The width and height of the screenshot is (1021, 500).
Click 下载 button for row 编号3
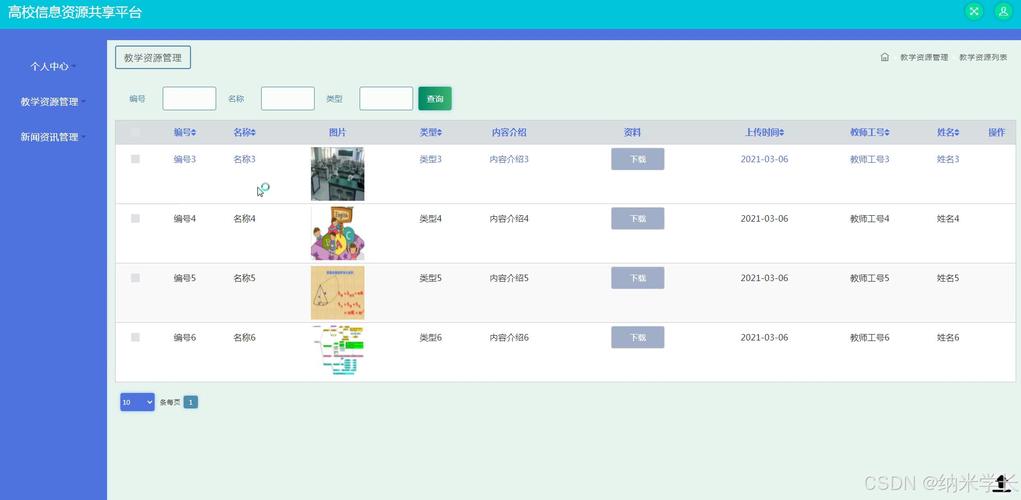pyautogui.click(x=637, y=159)
